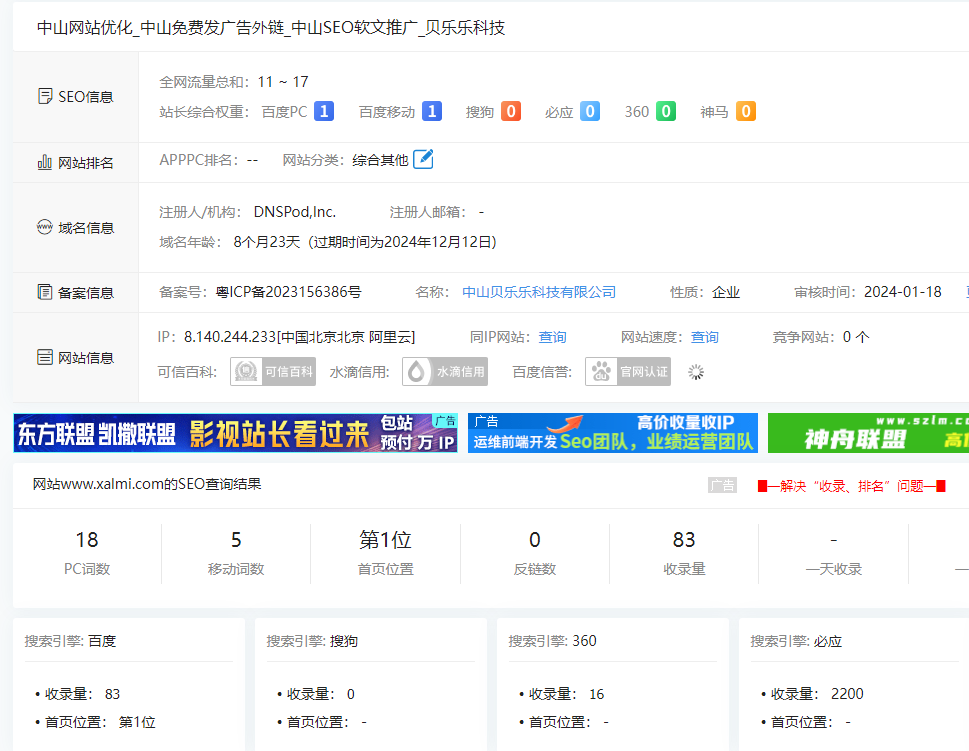Click 网站www.xalmi.com的SEO查询结果 heading
This screenshot has height=751, width=969.
pyautogui.click(x=147, y=484)
